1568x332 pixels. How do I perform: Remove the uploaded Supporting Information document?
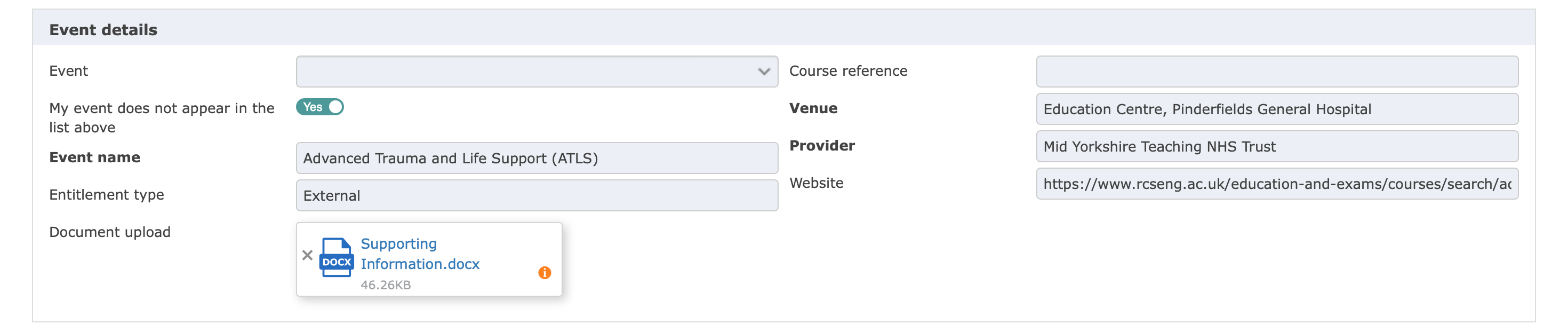(x=307, y=255)
